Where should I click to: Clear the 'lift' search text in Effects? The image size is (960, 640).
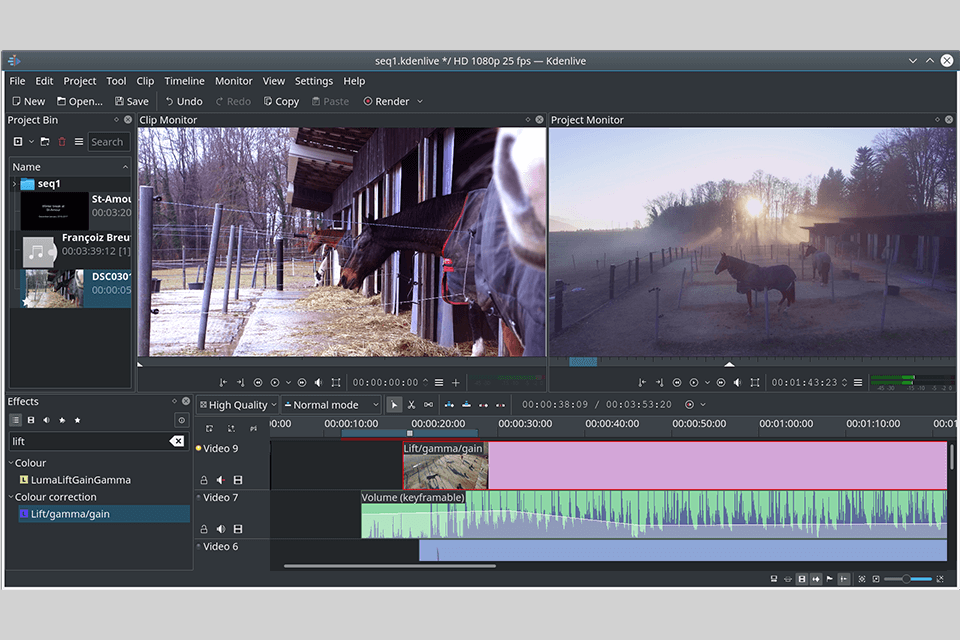177,441
